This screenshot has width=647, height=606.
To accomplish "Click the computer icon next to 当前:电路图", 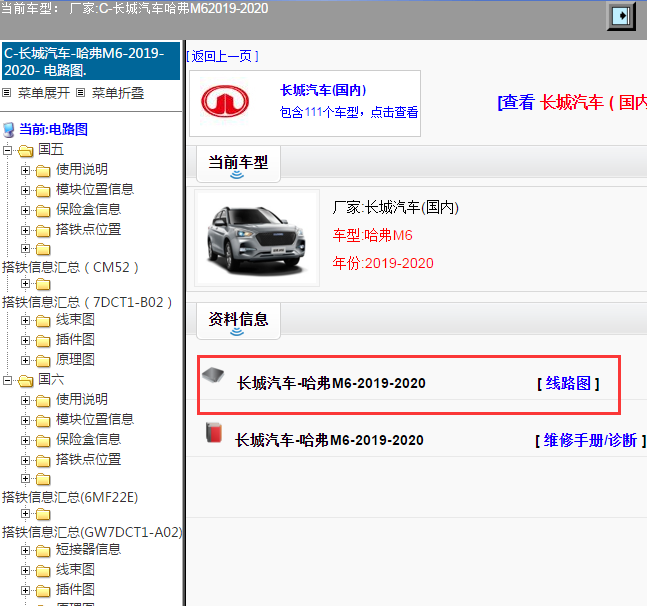I will click(x=9, y=130).
